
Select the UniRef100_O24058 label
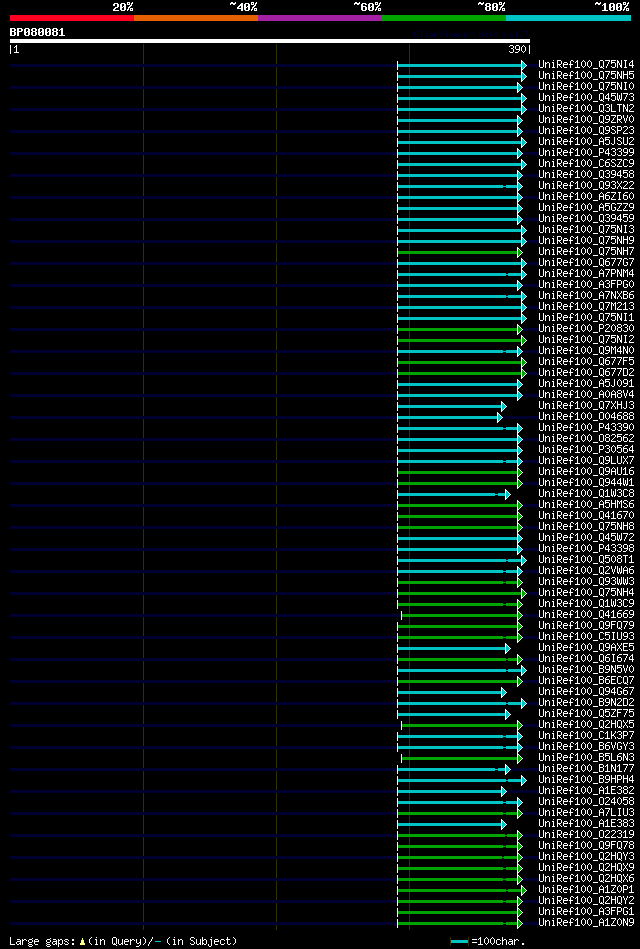(x=586, y=802)
